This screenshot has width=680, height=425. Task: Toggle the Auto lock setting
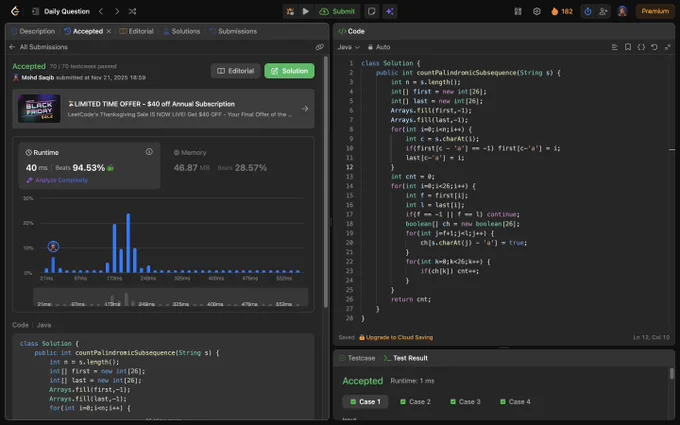(379, 47)
